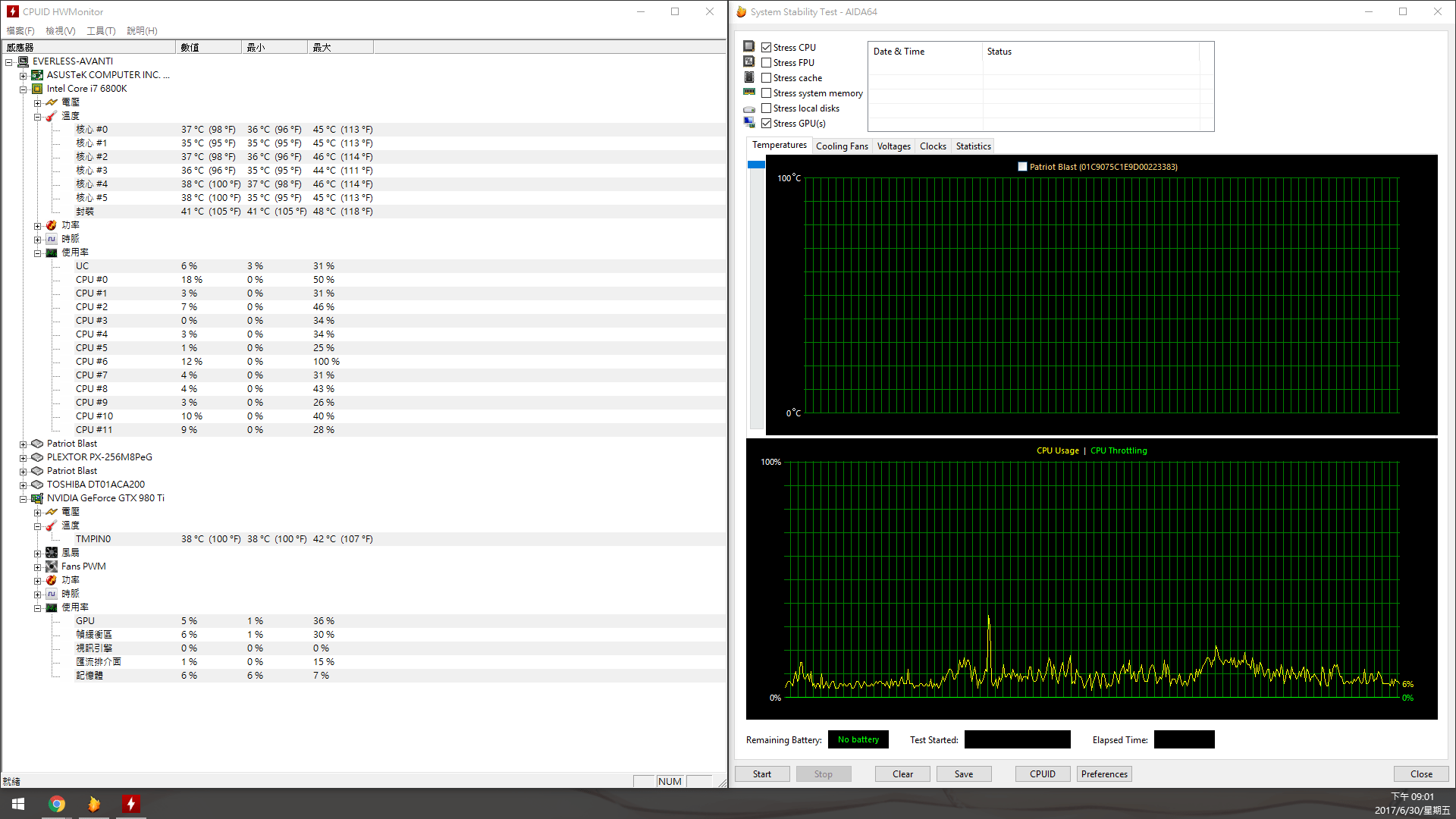Expand the ASUSTeK COMPUTER INC. node
Image resolution: width=1456 pixels, height=819 pixels.
(x=24, y=76)
